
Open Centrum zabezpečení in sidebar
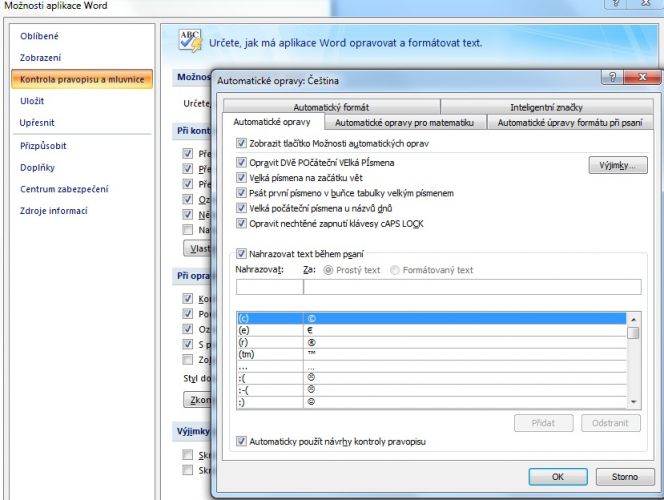click(64, 189)
